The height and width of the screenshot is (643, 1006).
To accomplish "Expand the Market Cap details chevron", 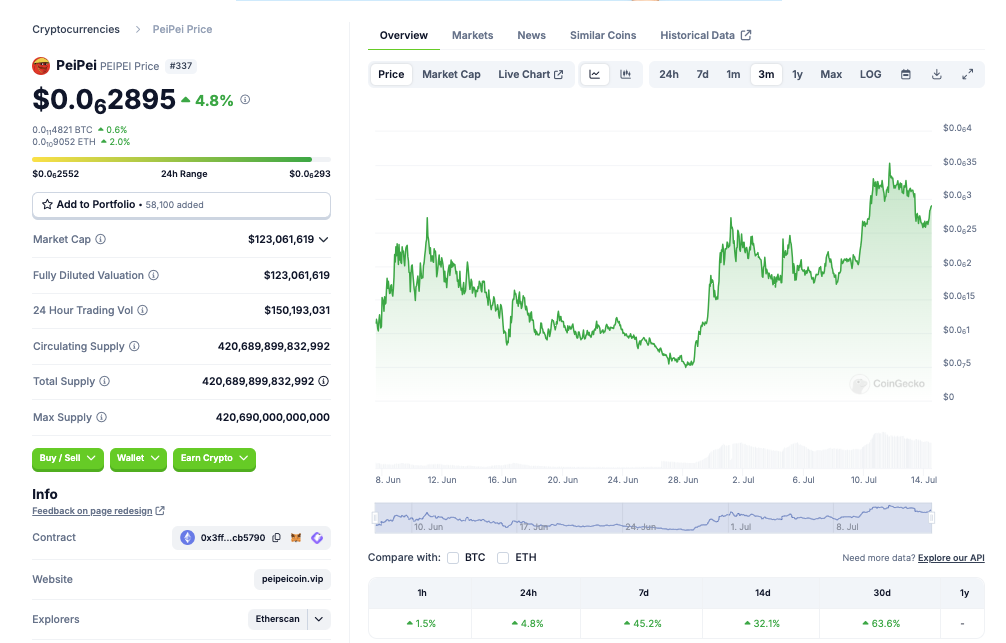I will [323, 239].
